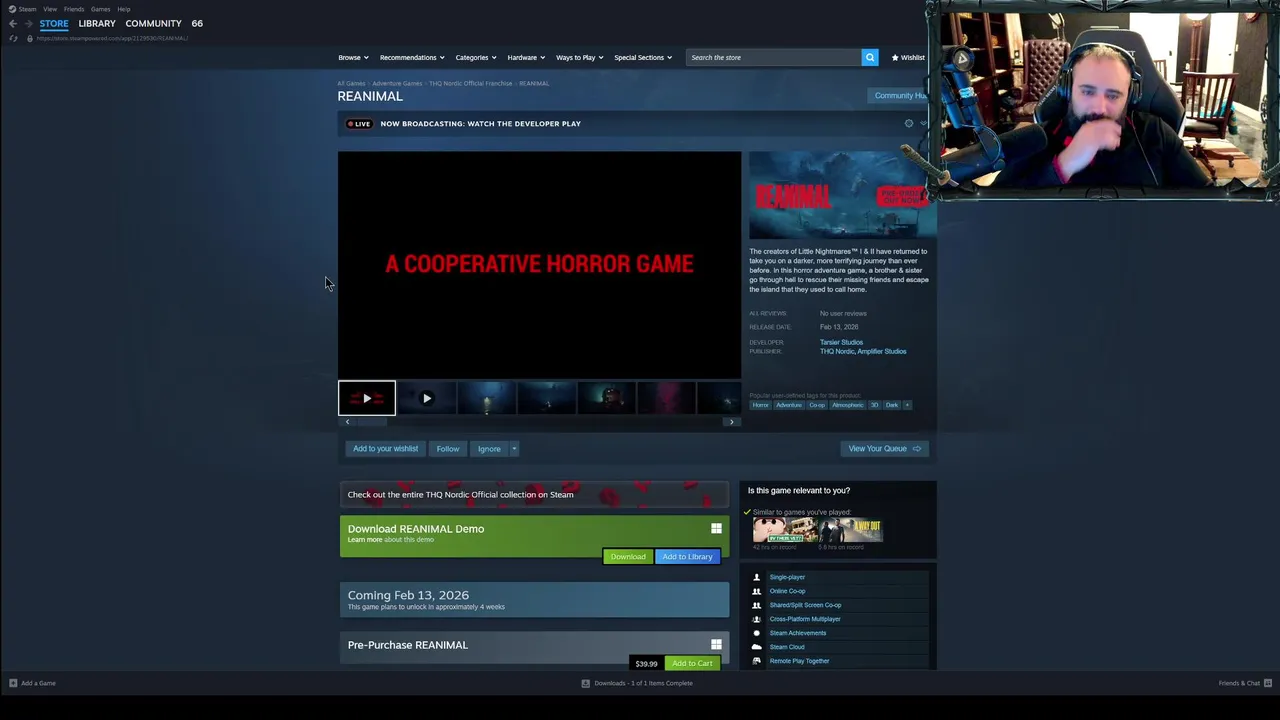Viewport: 1280px width, 720px height.
Task: Open Adventure Games breadcrumb link
Action: 397,84
